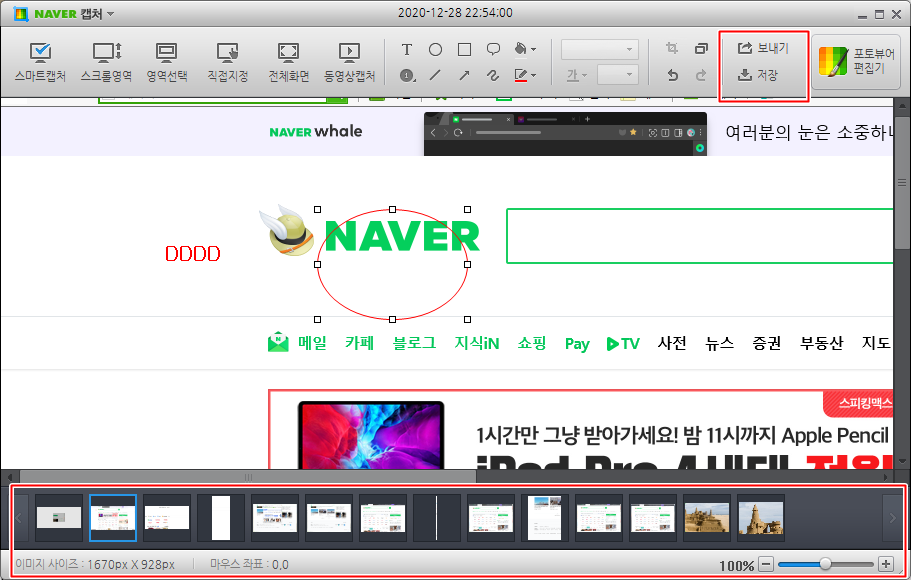
Task: Click the 사전 text in captured page
Action: pyautogui.click(x=672, y=343)
